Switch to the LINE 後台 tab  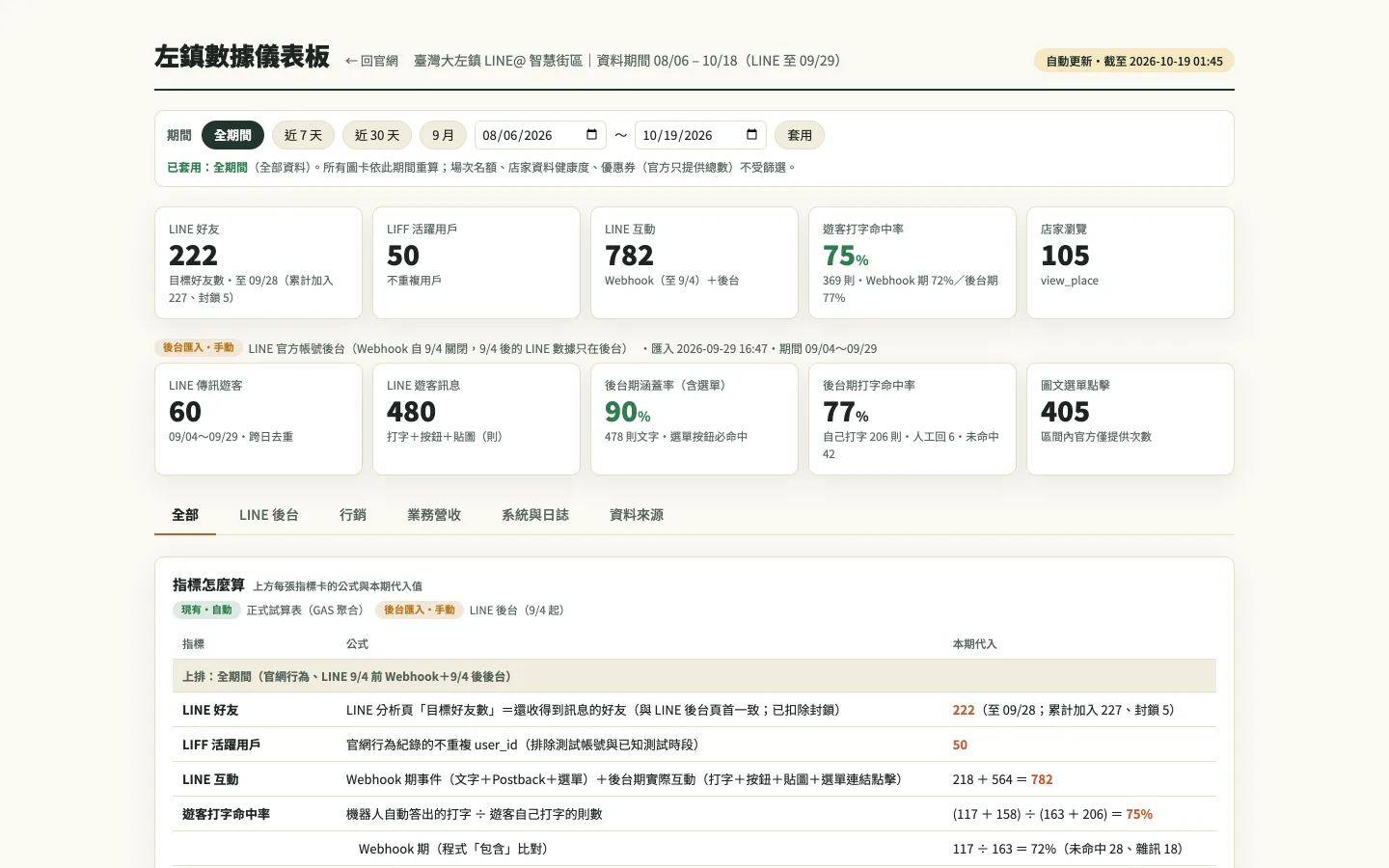[269, 515]
